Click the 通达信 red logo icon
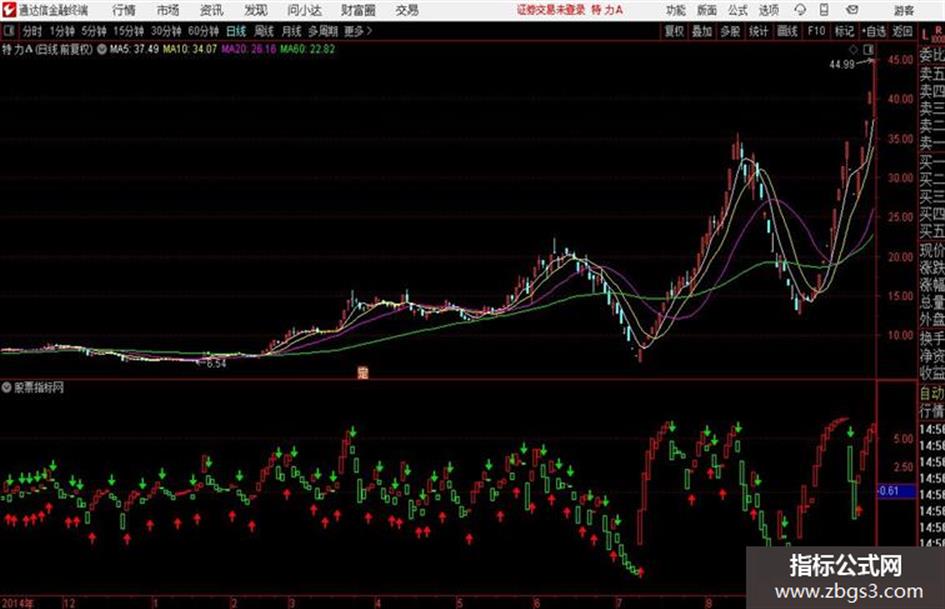Viewport: 945px width, 609px height. (x=10, y=10)
